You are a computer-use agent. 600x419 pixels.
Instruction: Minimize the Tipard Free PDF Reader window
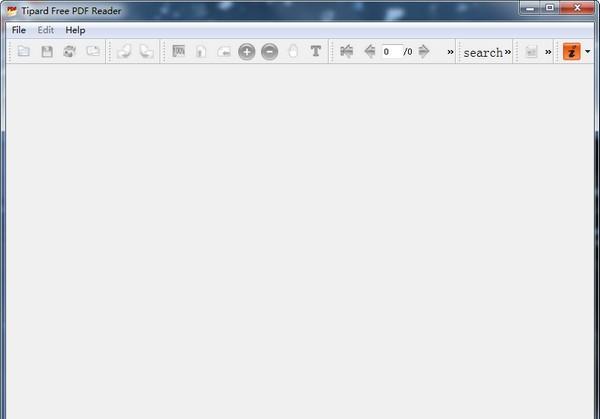[530, 8]
